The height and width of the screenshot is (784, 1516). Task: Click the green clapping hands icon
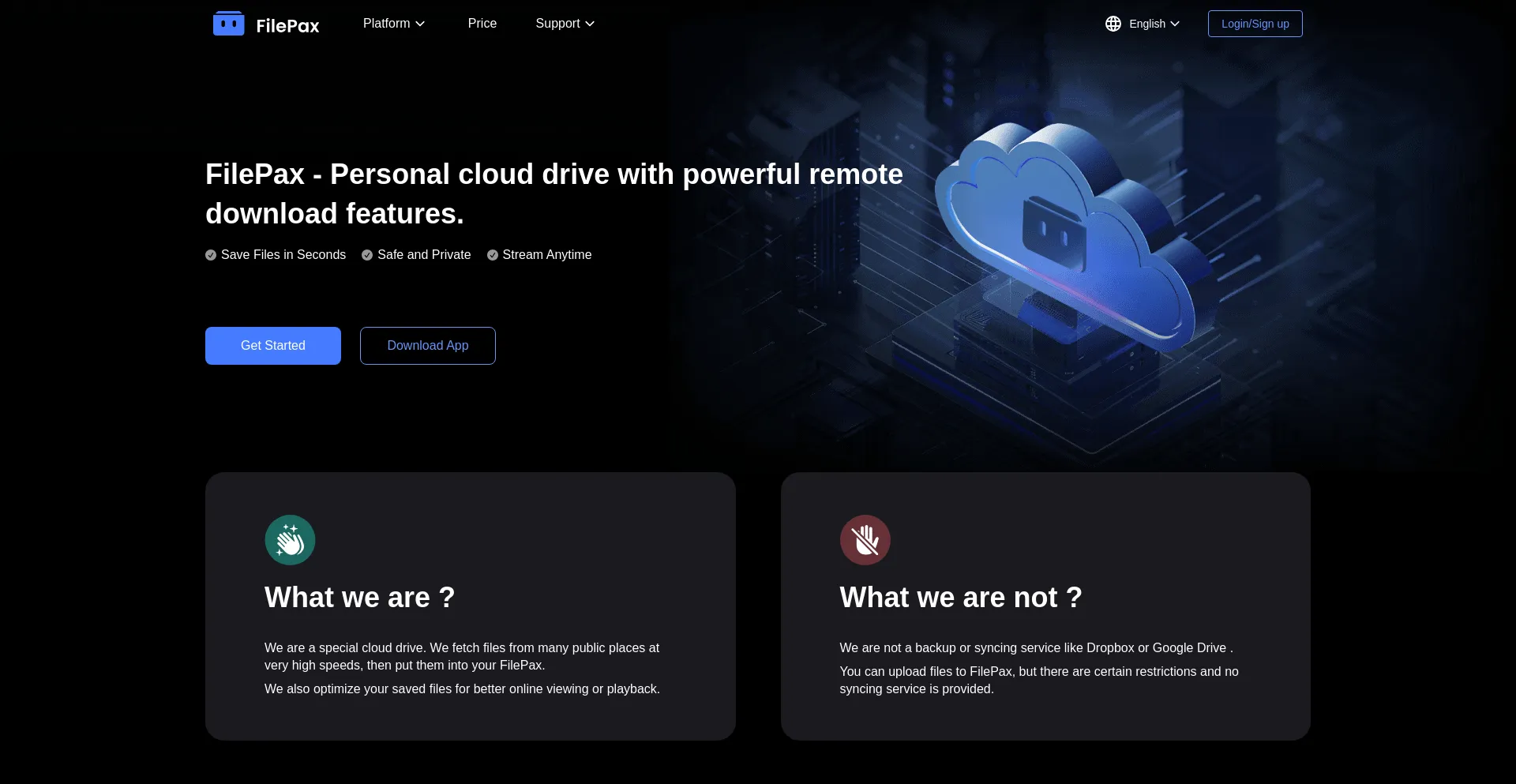point(290,540)
